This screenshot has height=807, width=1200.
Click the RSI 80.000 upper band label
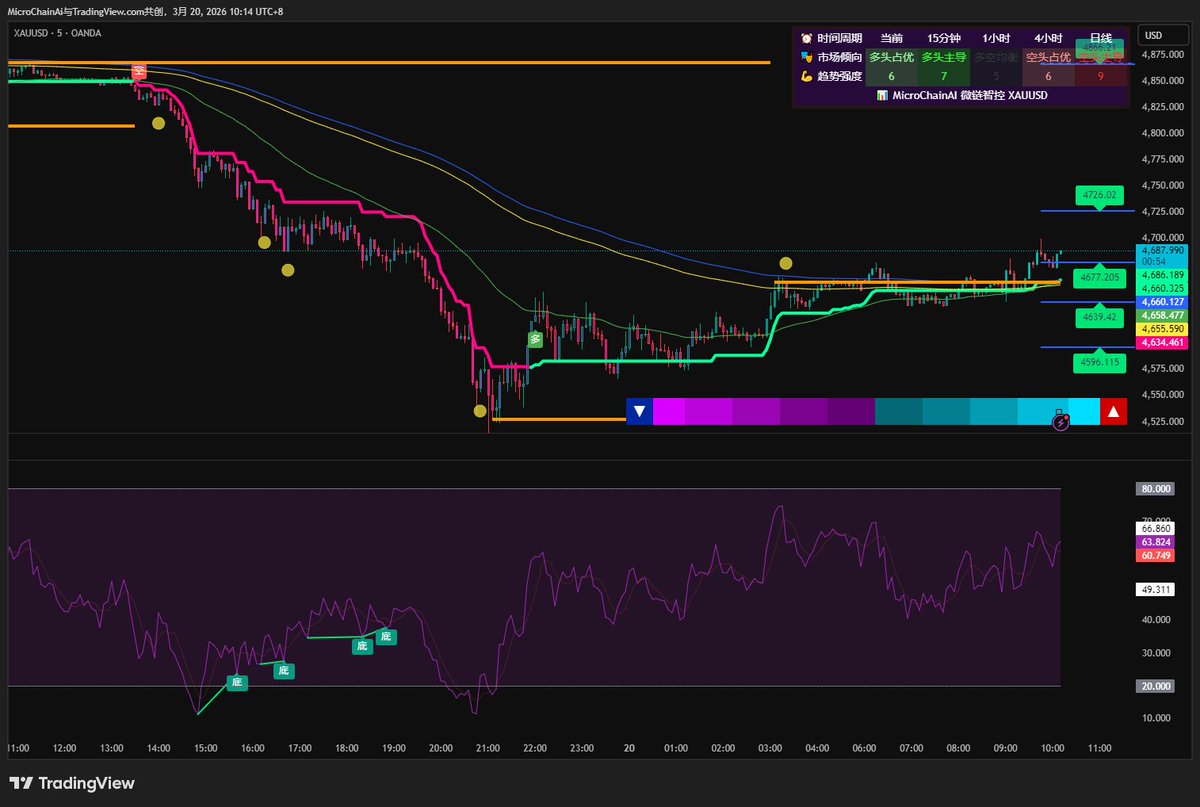pos(1155,489)
